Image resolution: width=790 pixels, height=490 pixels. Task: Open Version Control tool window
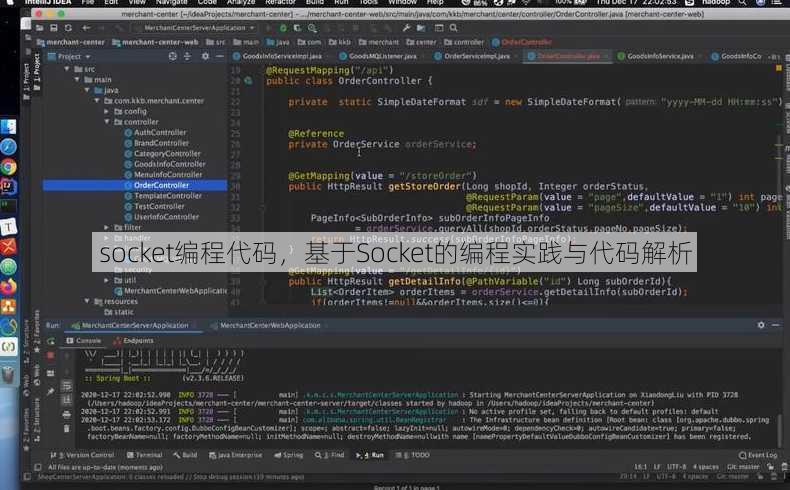[82, 455]
